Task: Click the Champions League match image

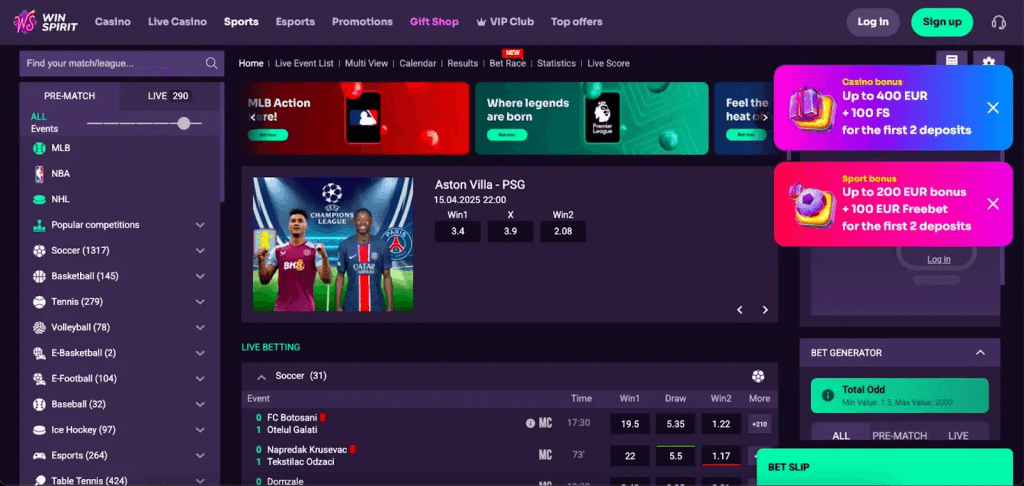Action: pos(333,244)
